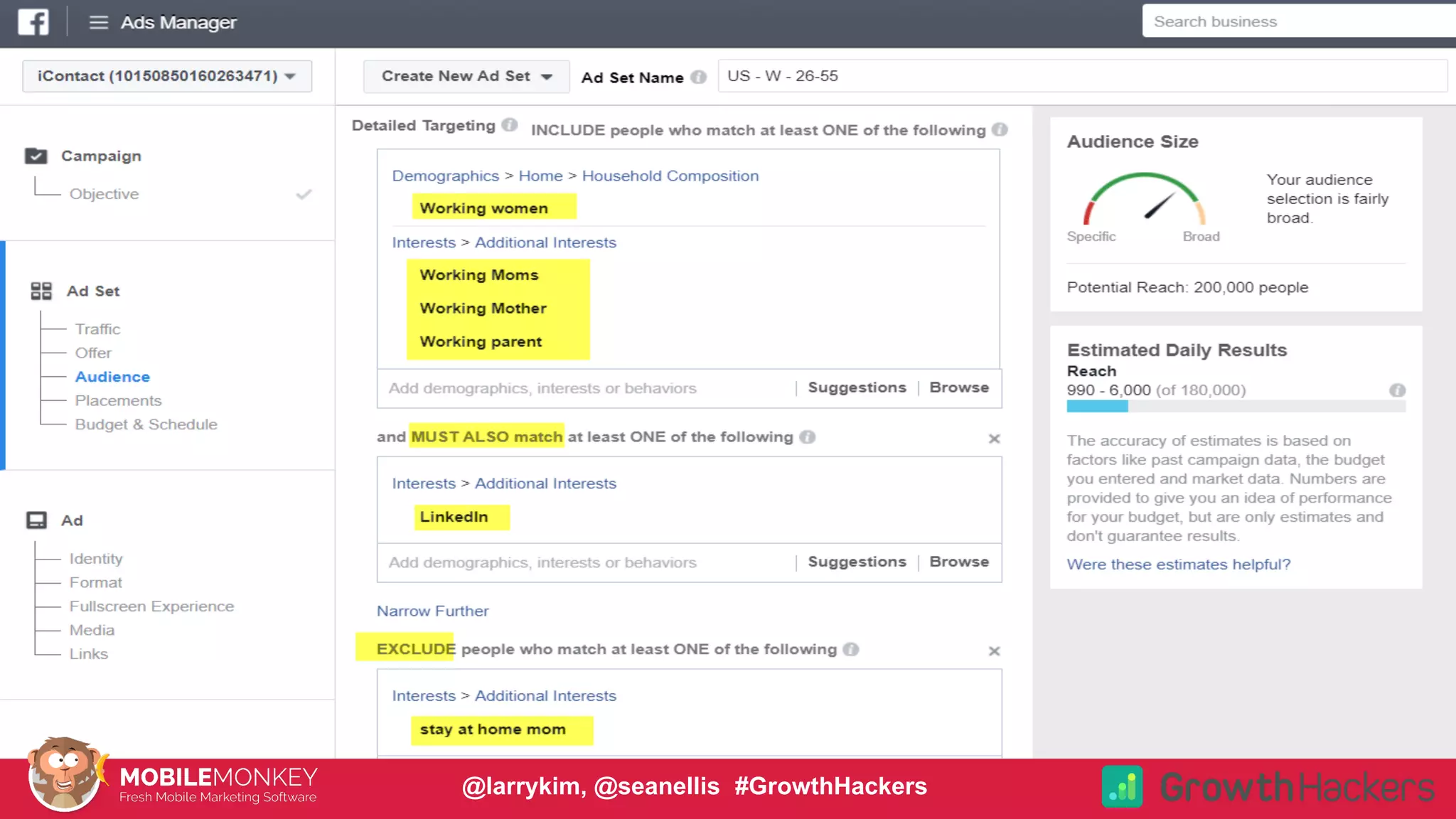Select the Working Moms interest
The height and width of the screenshot is (819, 1456).
[479, 275]
